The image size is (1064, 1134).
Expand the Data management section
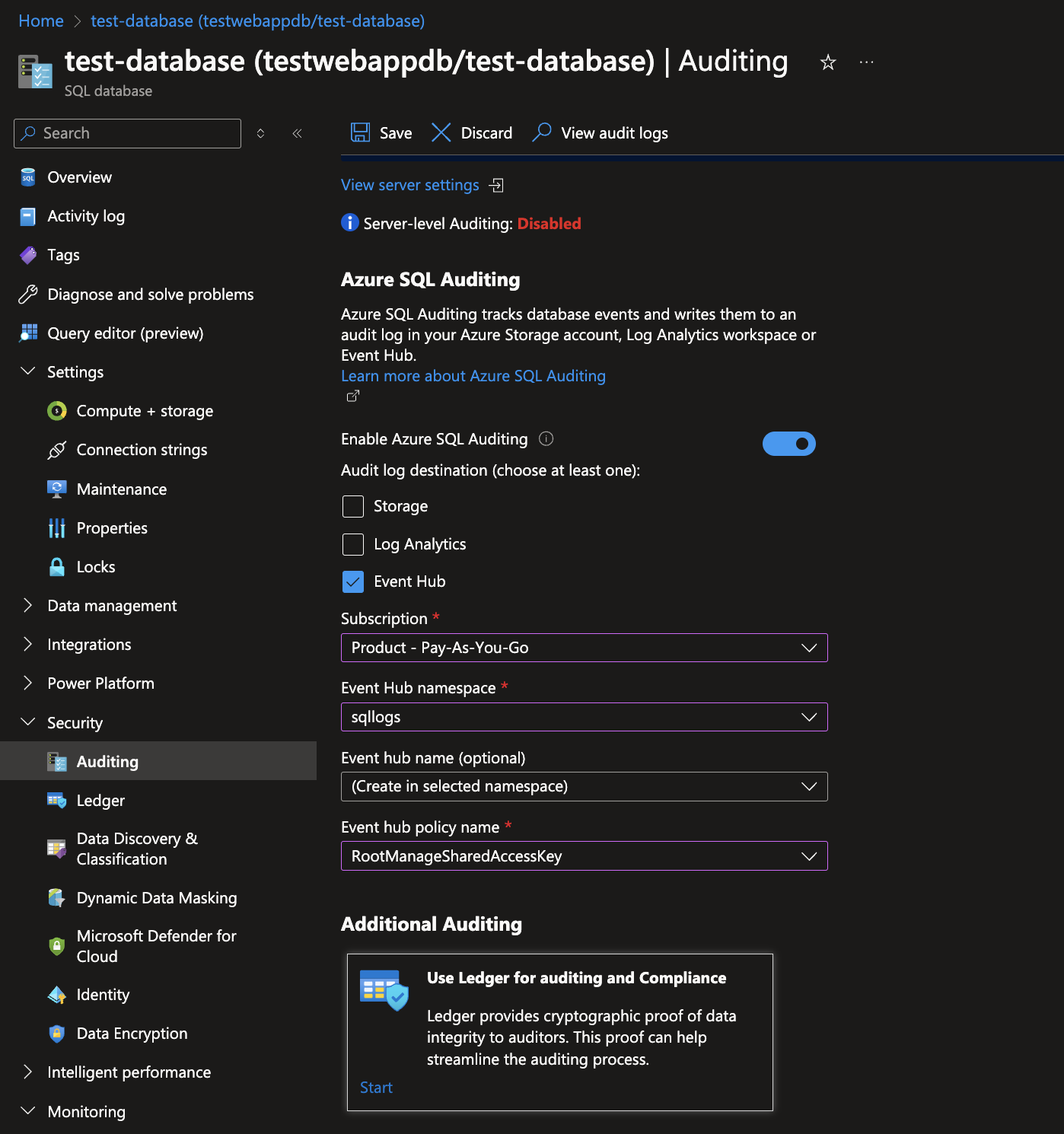point(112,606)
